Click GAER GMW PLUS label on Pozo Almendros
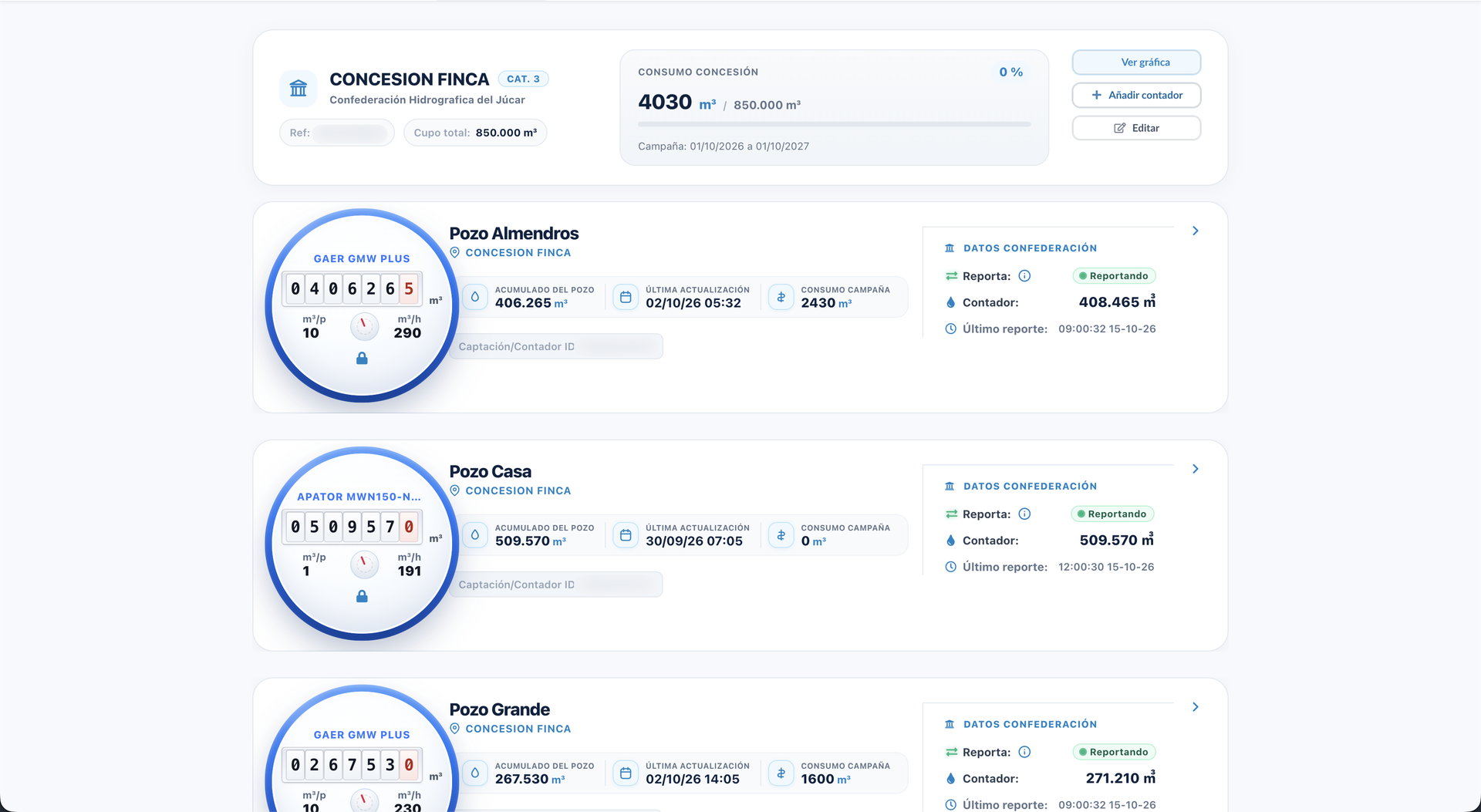The image size is (1481, 812). tap(362, 259)
